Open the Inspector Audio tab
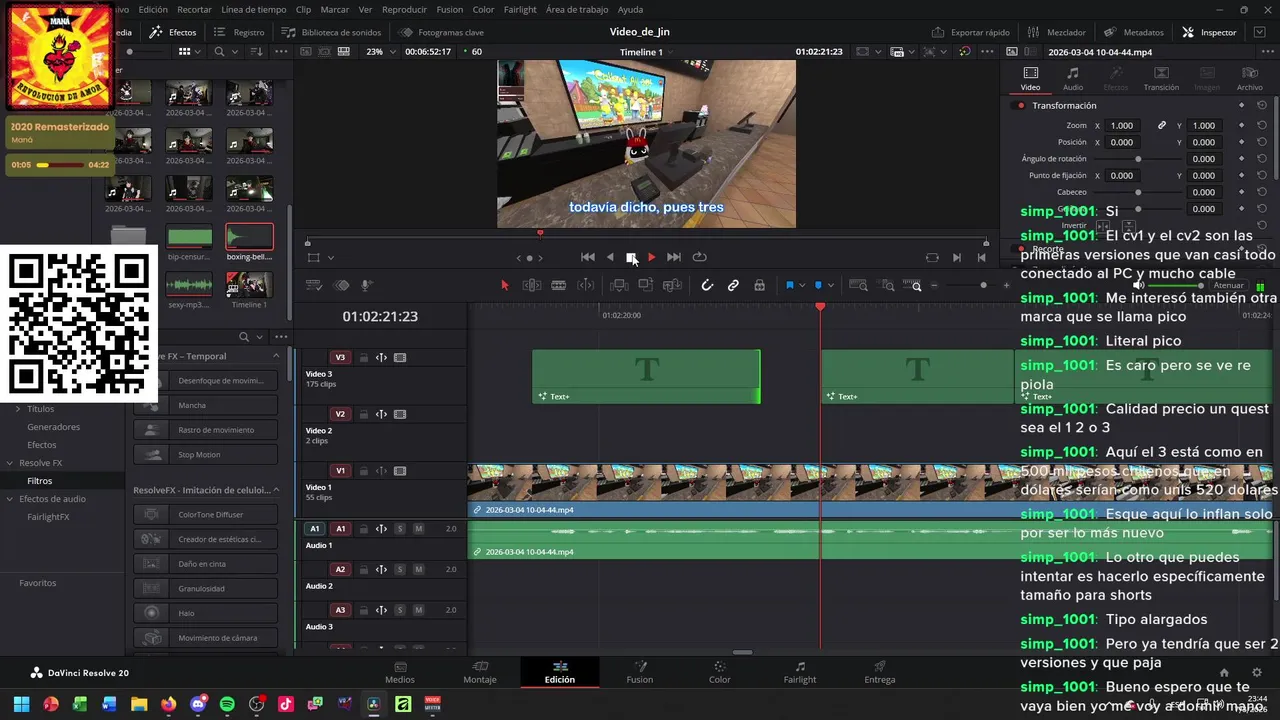The image size is (1280, 720). pos(1072,79)
